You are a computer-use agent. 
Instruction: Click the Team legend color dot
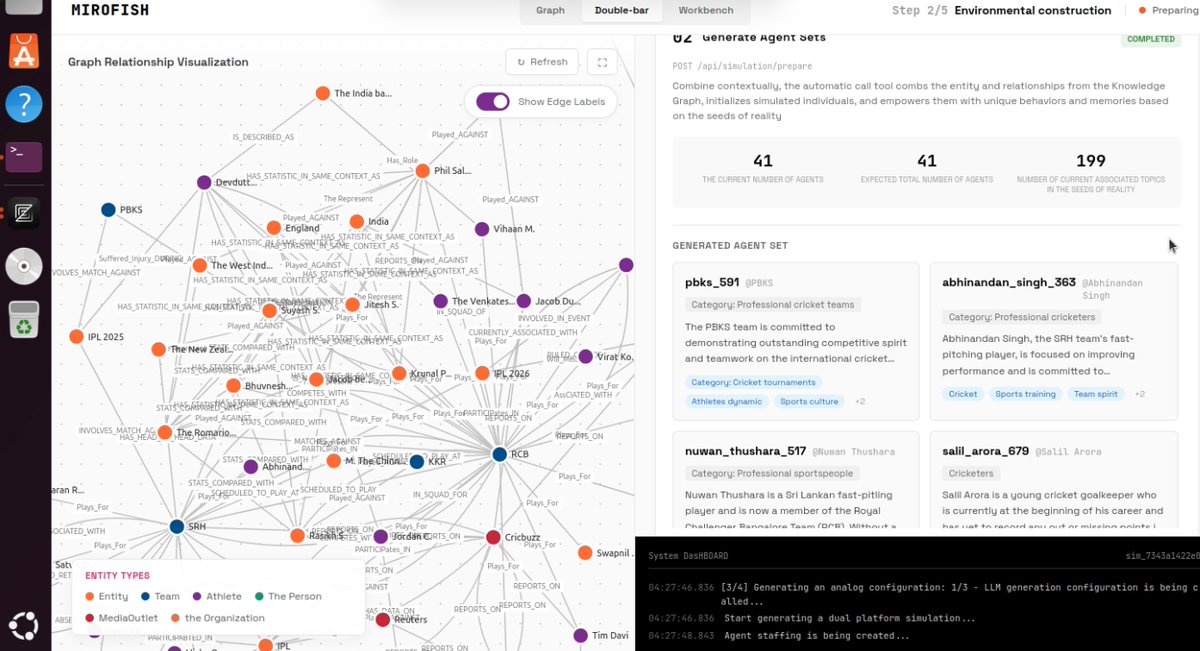(x=145, y=597)
